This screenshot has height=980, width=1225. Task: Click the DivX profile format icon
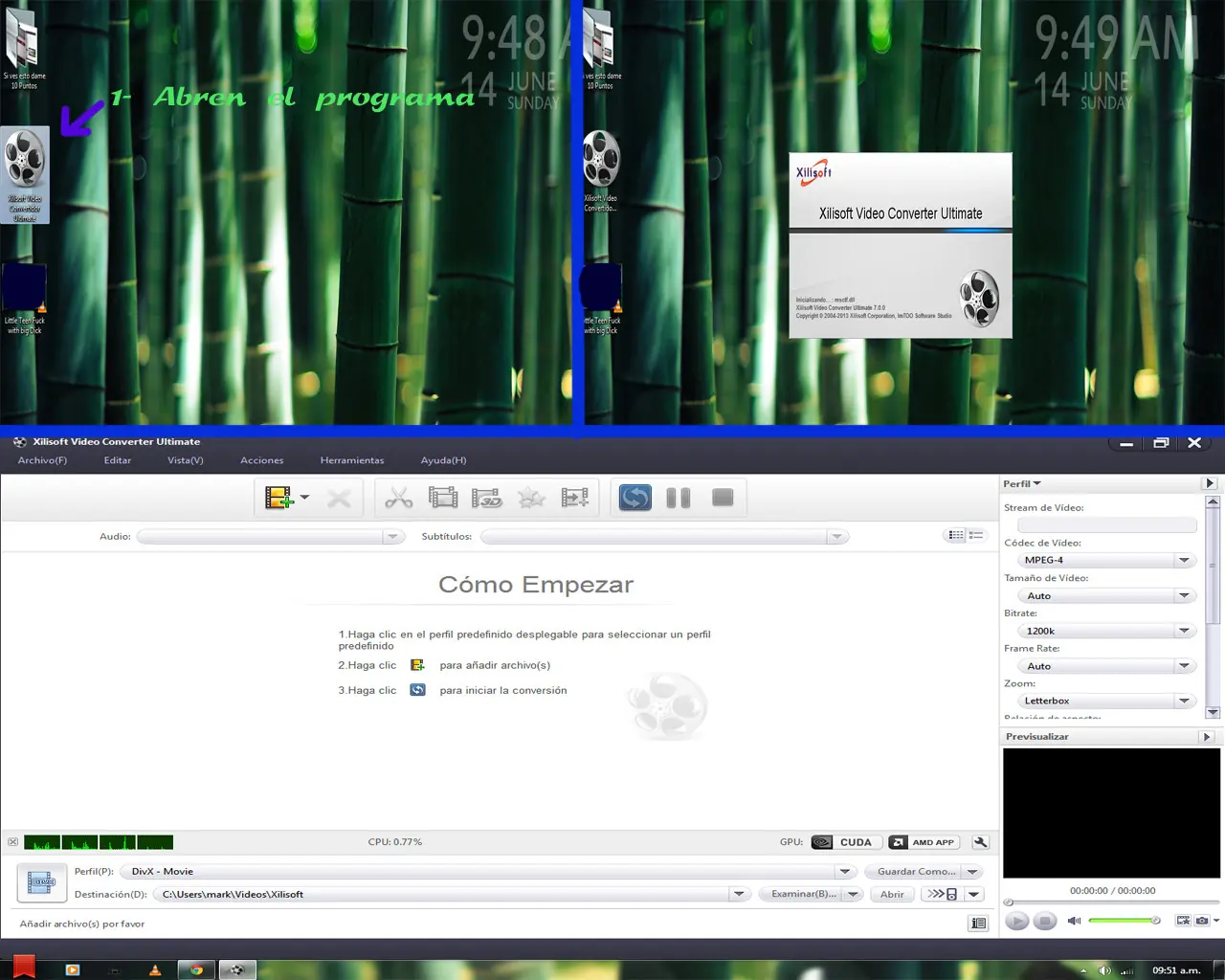pos(40,882)
